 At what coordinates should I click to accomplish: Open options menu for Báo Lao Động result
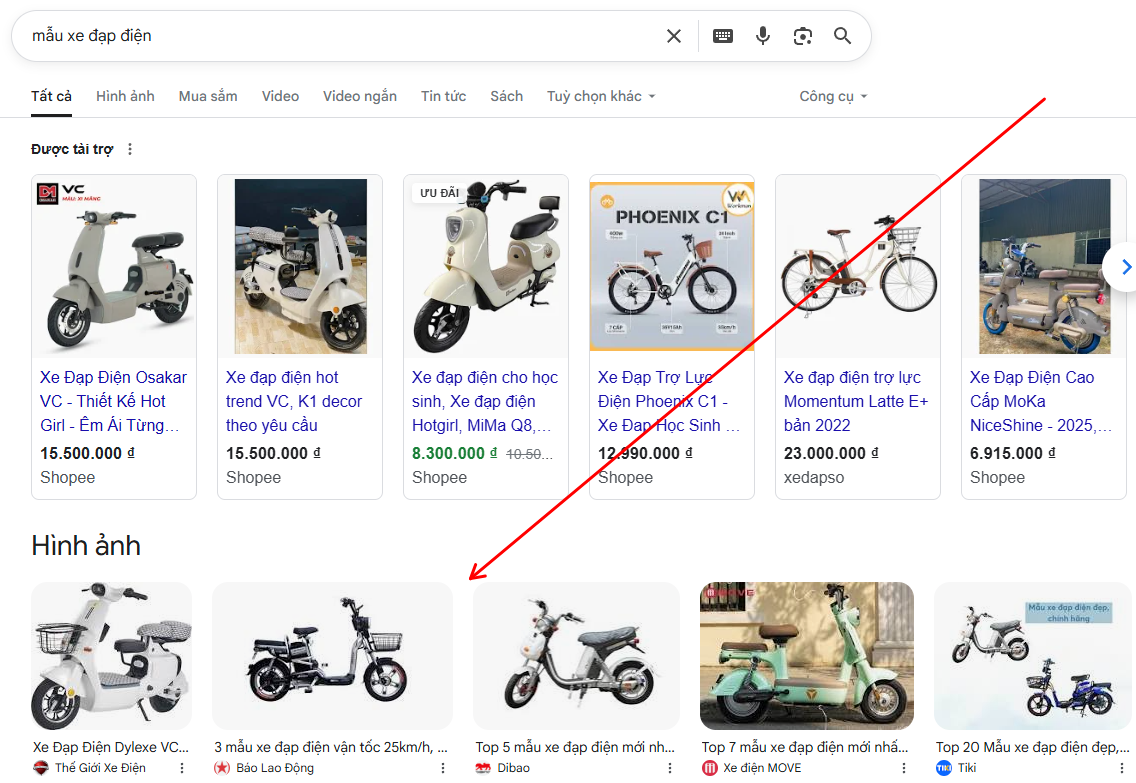click(x=443, y=768)
